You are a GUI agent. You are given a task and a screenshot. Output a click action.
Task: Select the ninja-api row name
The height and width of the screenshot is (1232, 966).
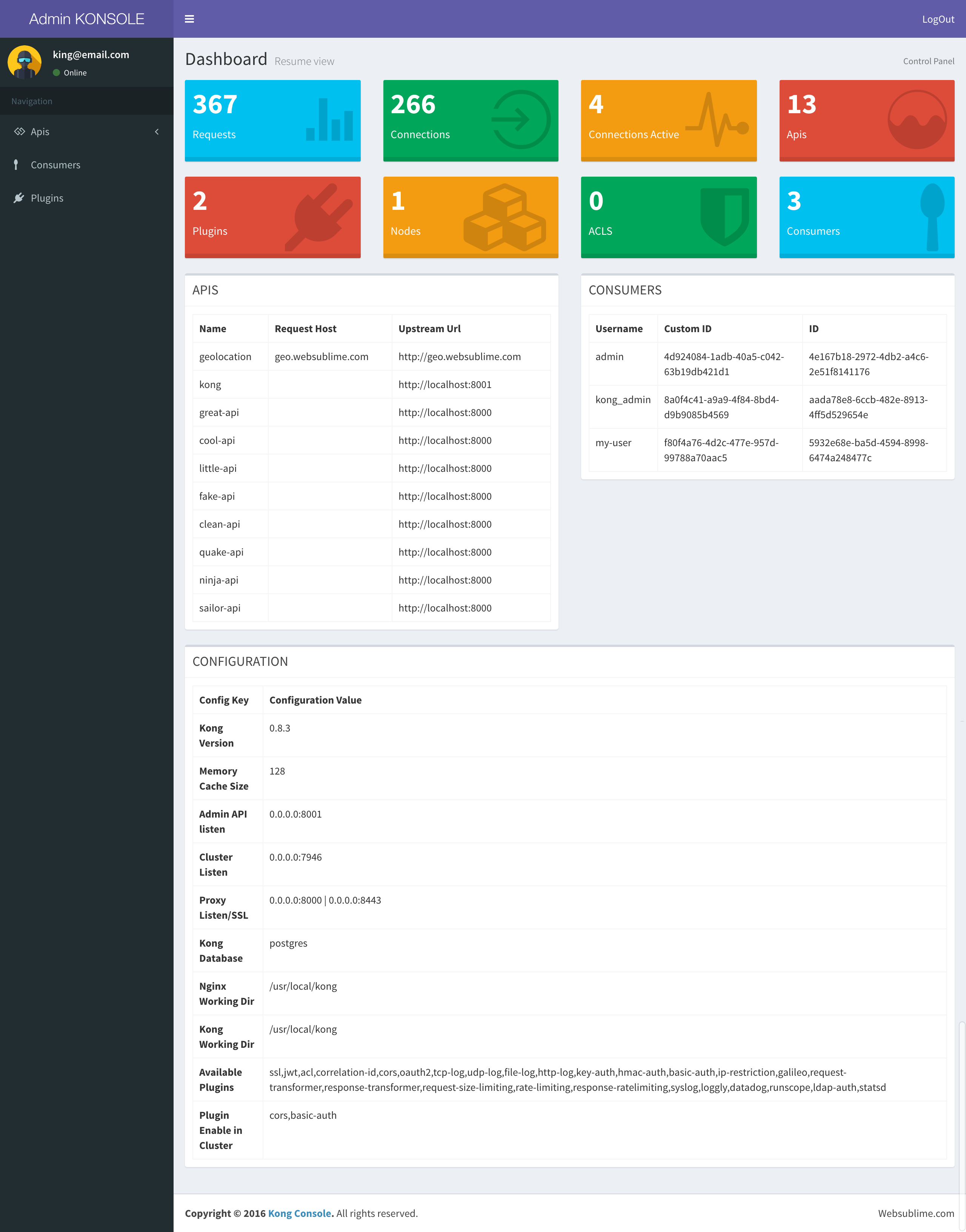click(x=218, y=580)
